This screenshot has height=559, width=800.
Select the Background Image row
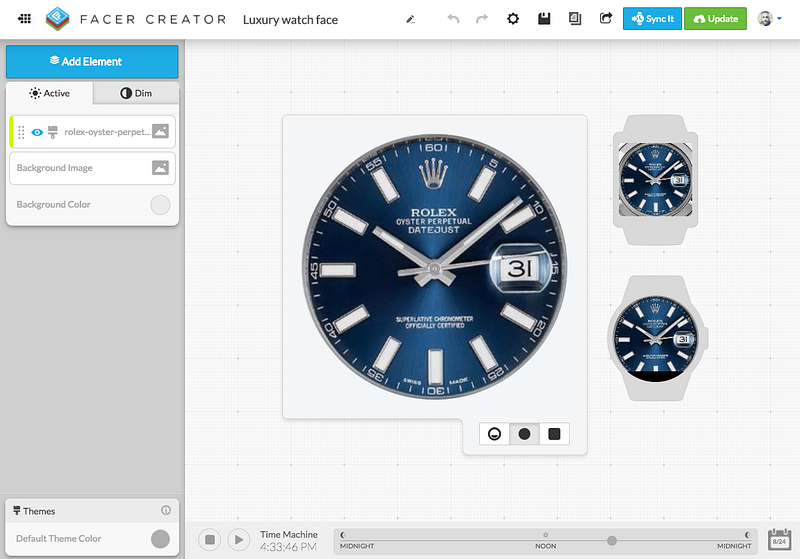(92, 168)
